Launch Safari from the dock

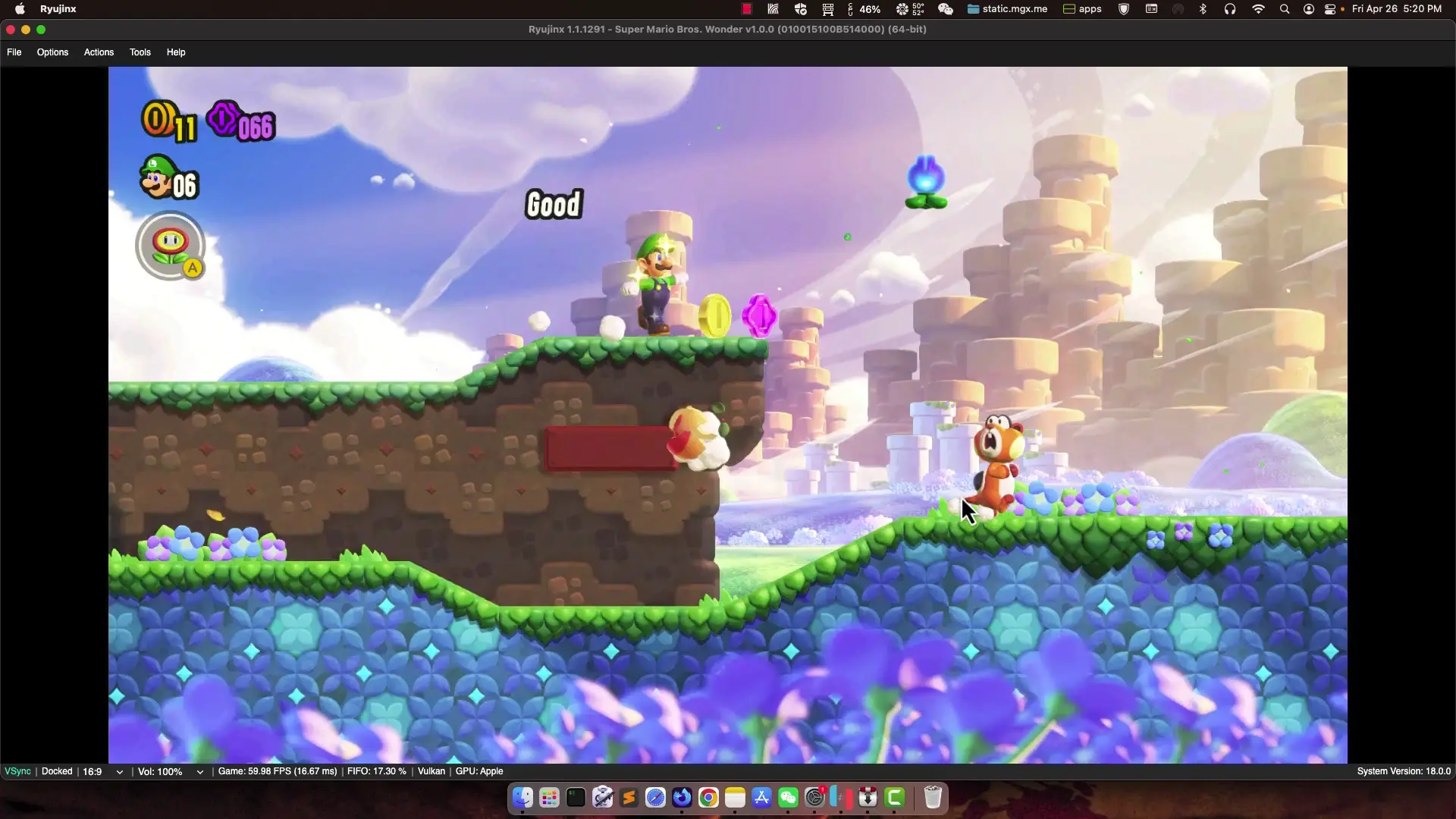(x=655, y=798)
